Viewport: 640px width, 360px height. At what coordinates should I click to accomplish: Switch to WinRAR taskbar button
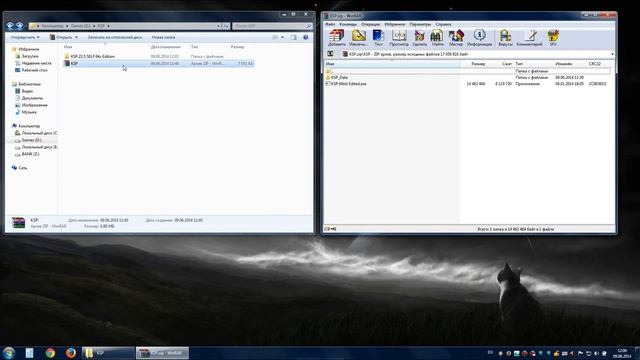(162, 353)
